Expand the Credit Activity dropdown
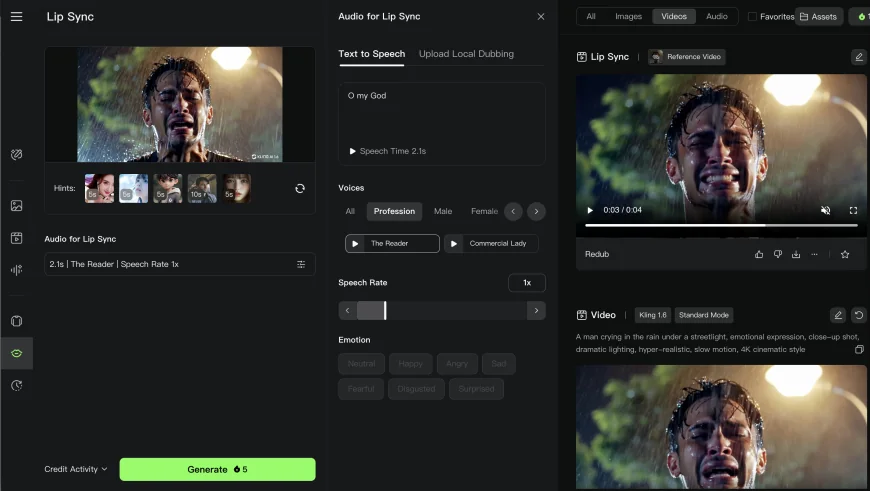 coord(76,469)
